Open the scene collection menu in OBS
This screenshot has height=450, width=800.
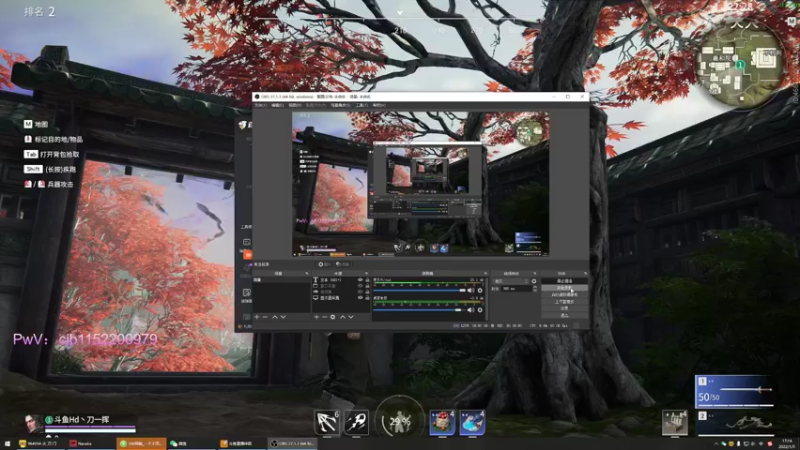point(341,105)
